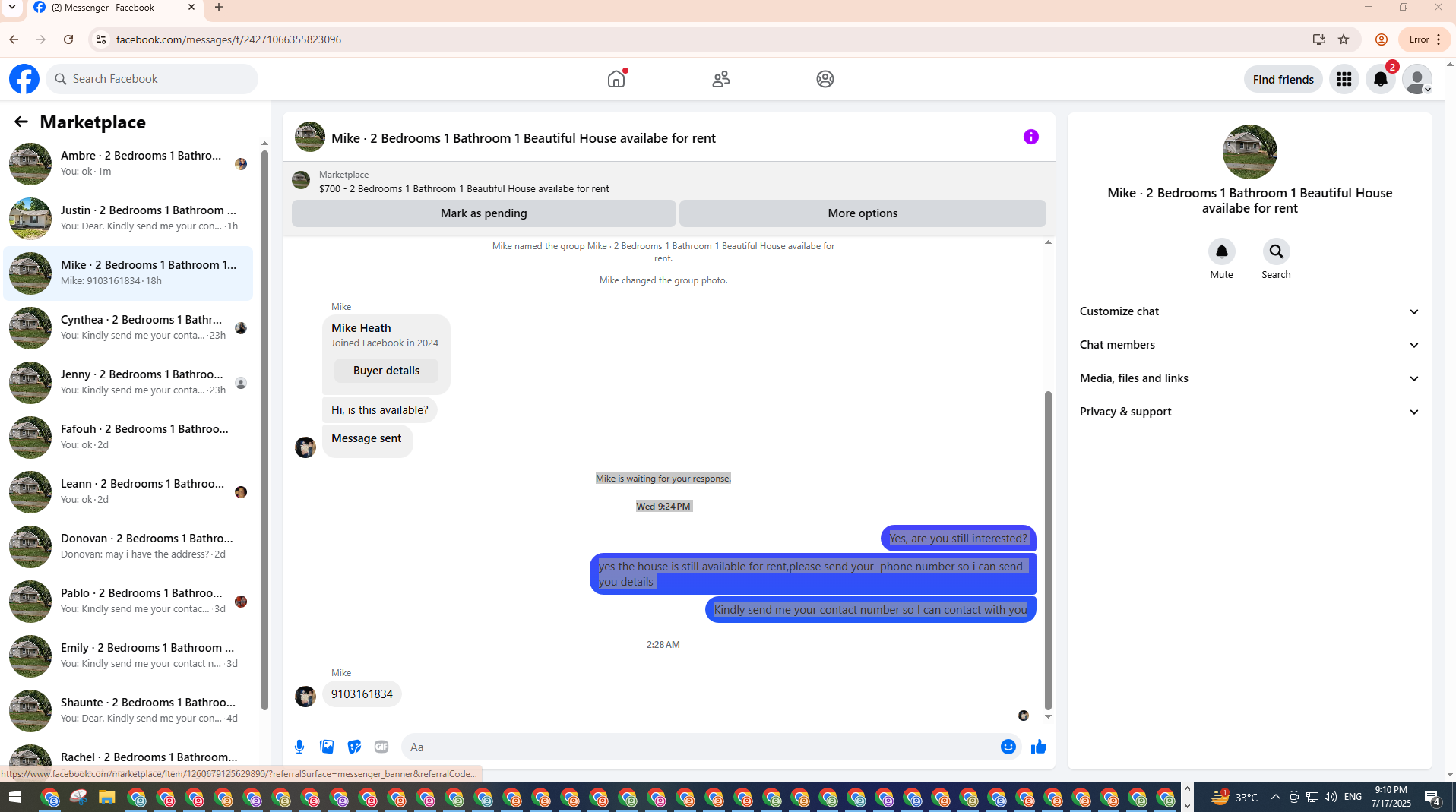1456x812 pixels.
Task: Expand the Chat members section
Action: tap(1249, 345)
